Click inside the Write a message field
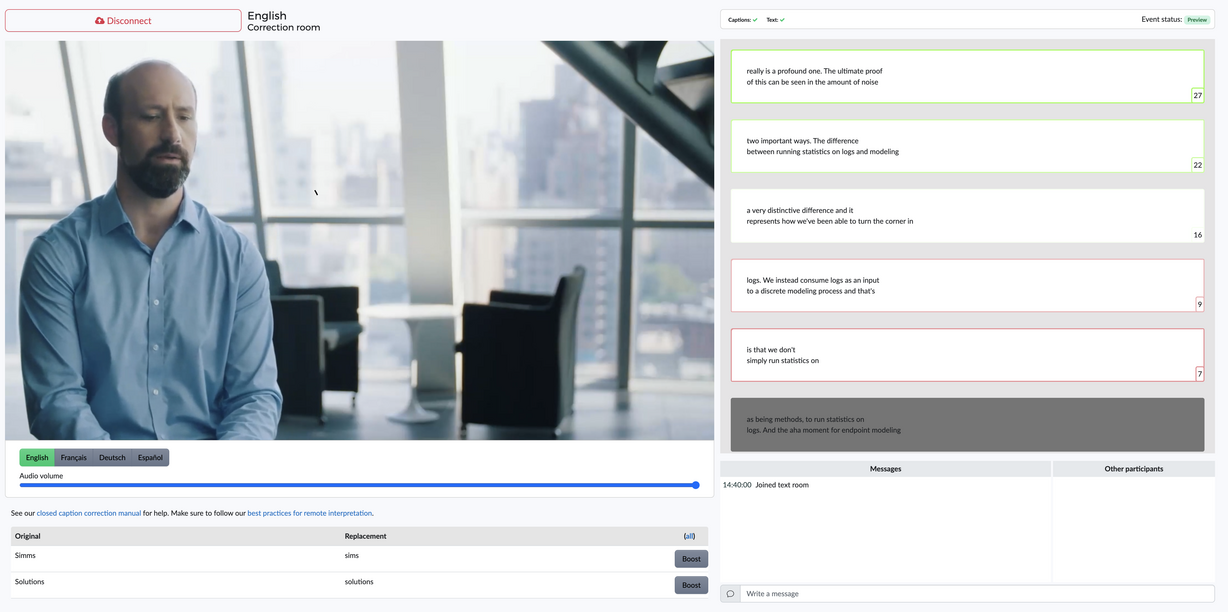 click(x=975, y=594)
